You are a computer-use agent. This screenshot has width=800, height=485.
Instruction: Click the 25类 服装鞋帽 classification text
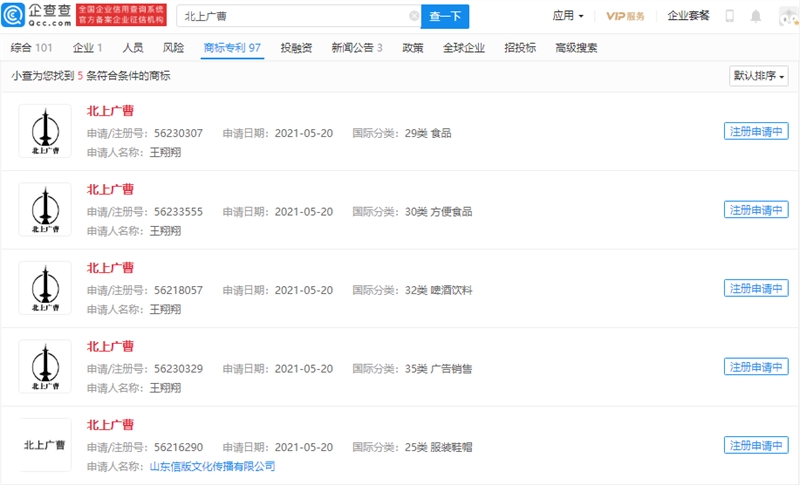[438, 447]
